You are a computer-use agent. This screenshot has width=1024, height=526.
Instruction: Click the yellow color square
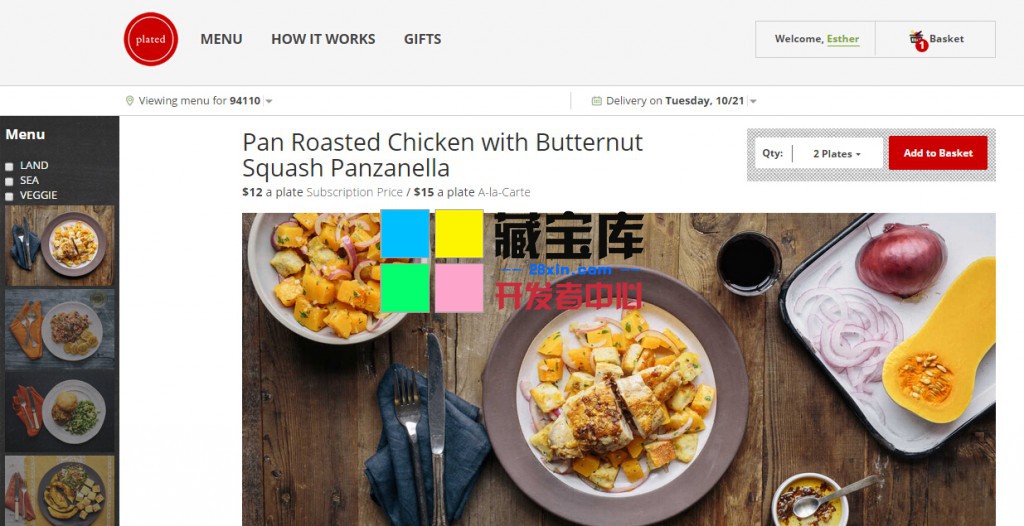459,233
